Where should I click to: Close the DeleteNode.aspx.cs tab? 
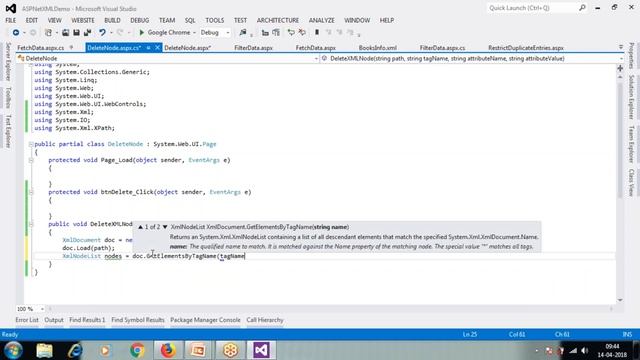[158, 48]
